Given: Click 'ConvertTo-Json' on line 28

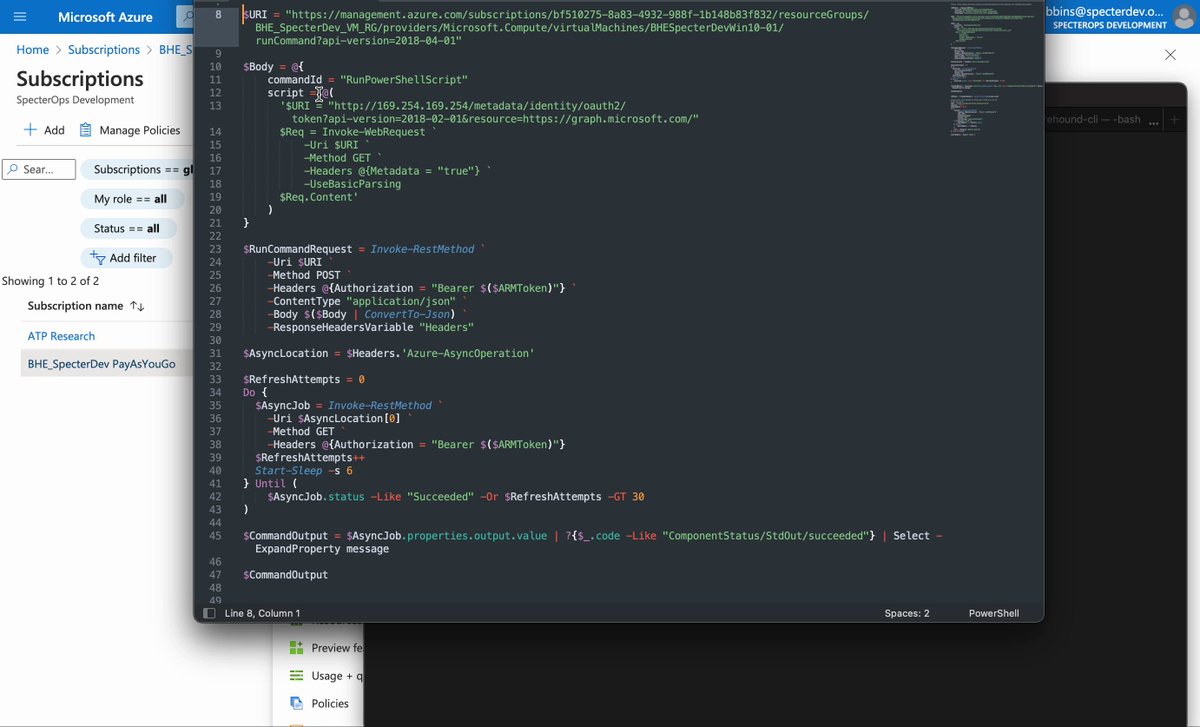Looking at the screenshot, I should [x=406, y=314].
